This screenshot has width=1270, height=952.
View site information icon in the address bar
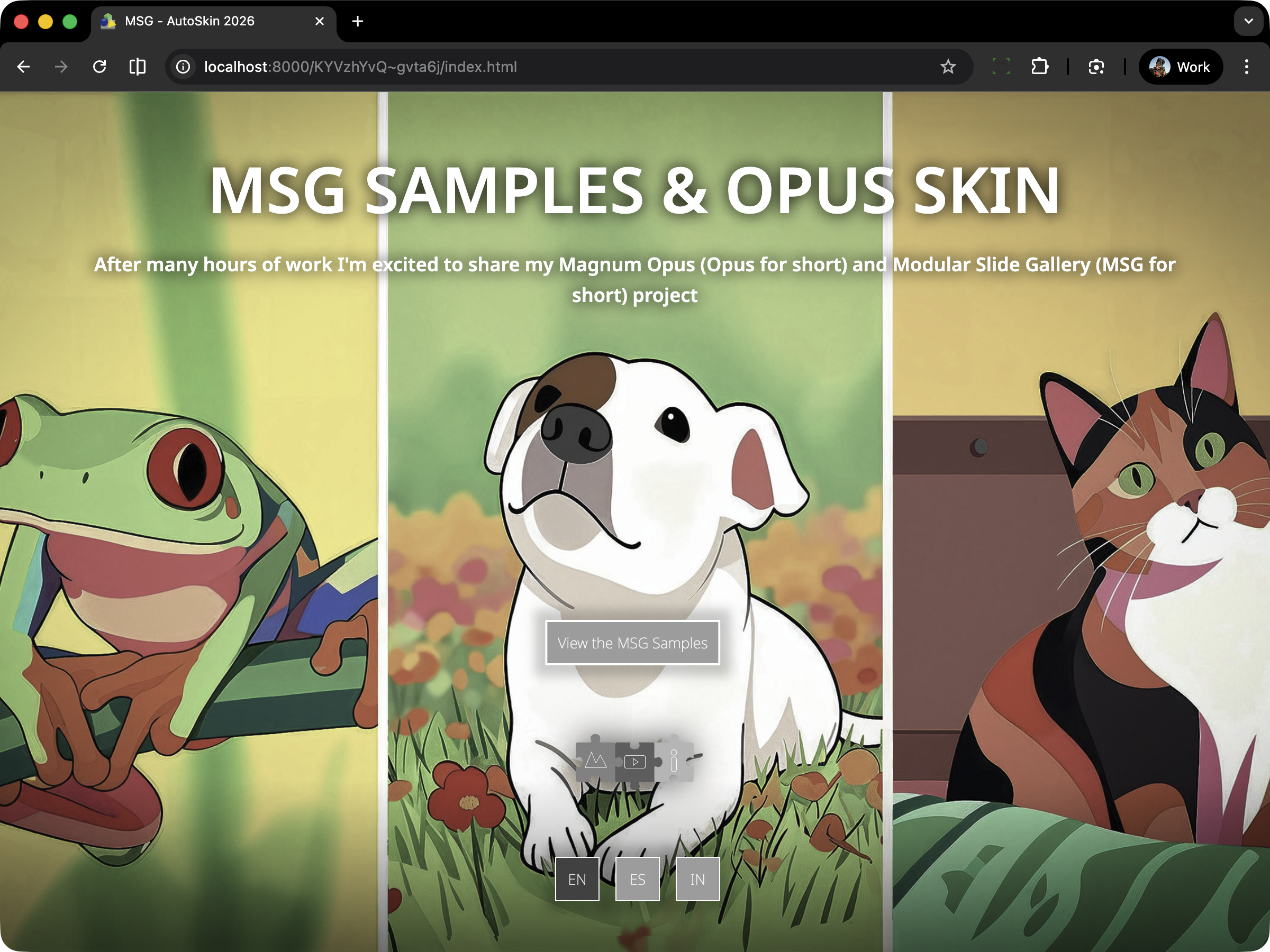183,67
